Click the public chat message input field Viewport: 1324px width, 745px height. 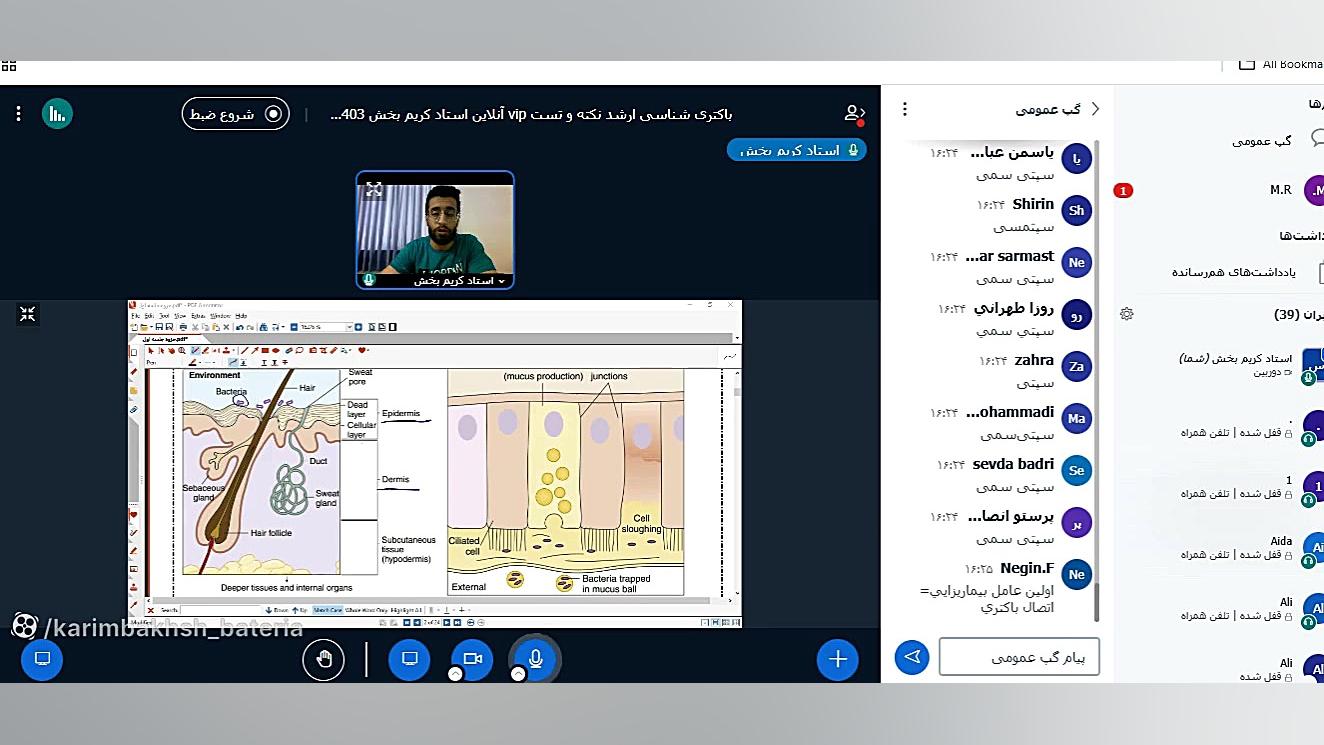[x=1019, y=657]
